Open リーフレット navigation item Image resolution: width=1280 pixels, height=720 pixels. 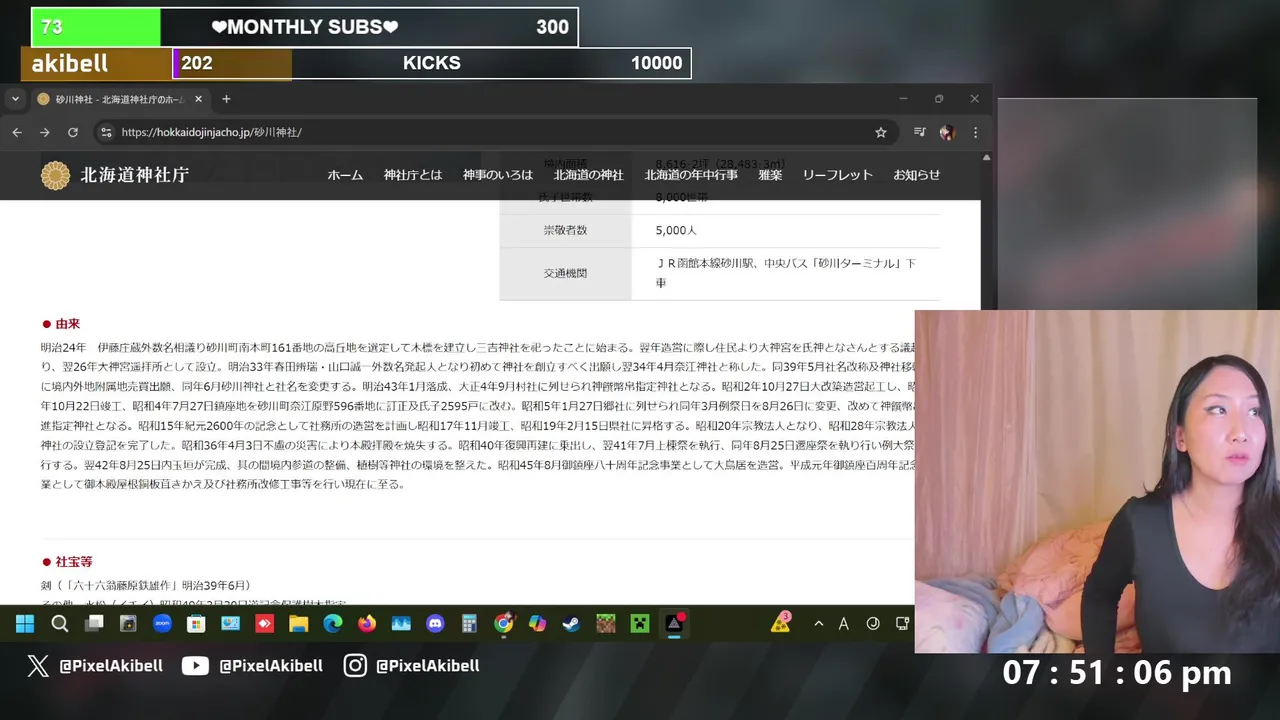837,175
